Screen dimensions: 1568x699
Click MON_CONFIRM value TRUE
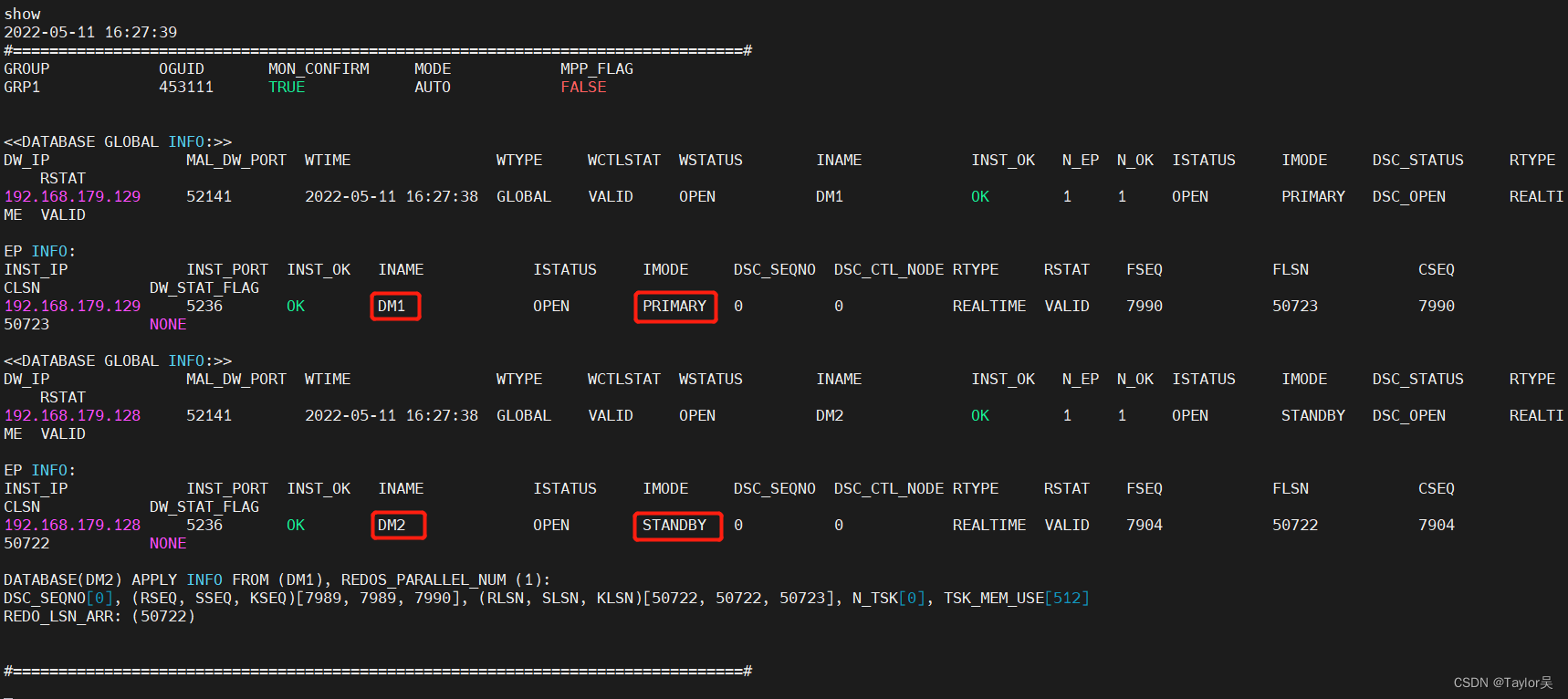coord(287,88)
